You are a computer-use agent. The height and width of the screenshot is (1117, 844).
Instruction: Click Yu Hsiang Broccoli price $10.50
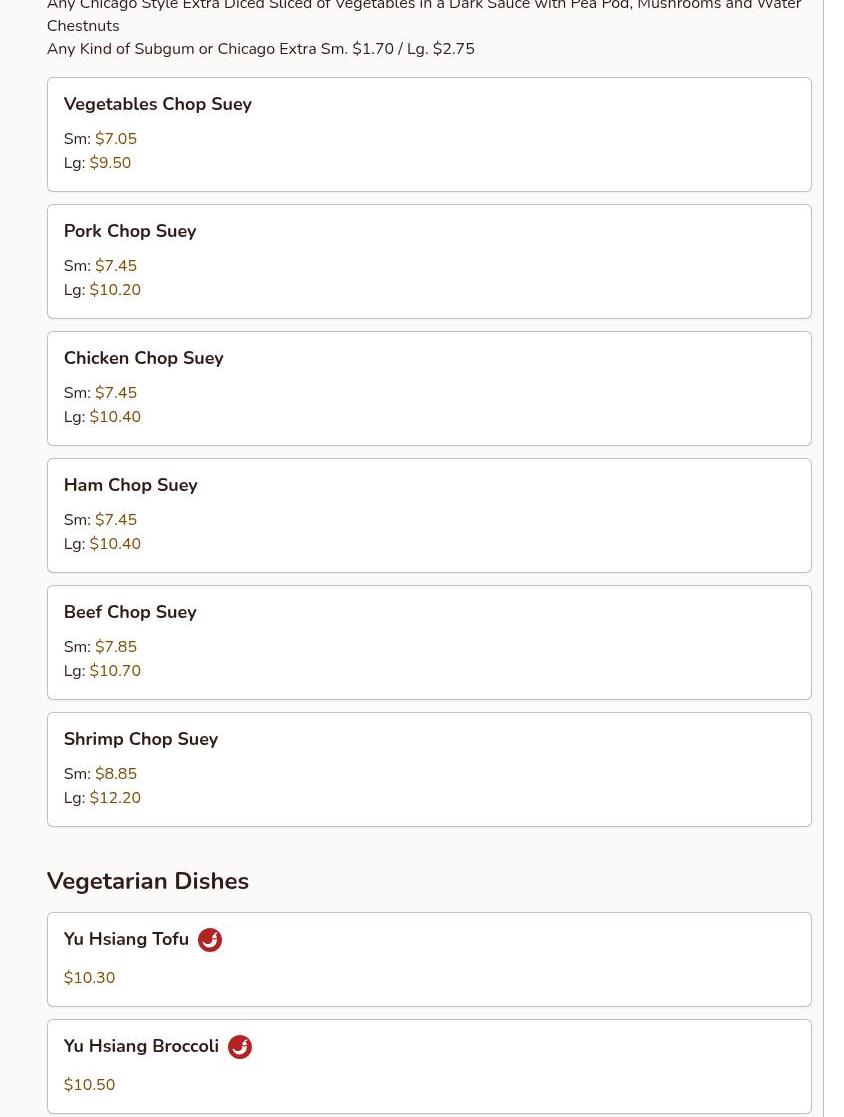(x=90, y=1084)
